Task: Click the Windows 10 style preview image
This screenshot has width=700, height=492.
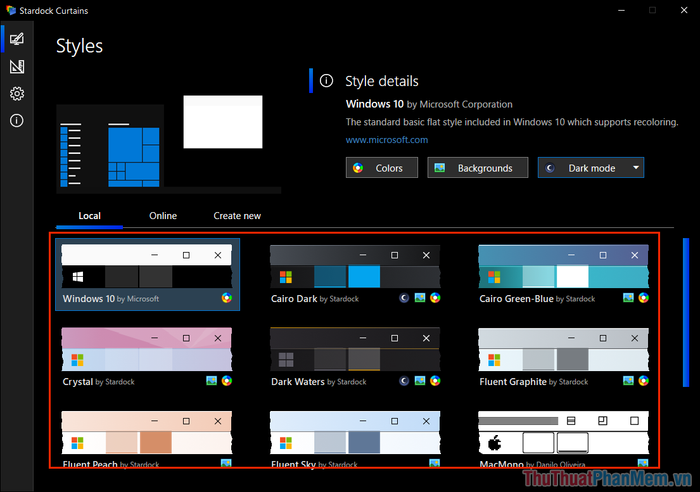Action: [x=168, y=144]
